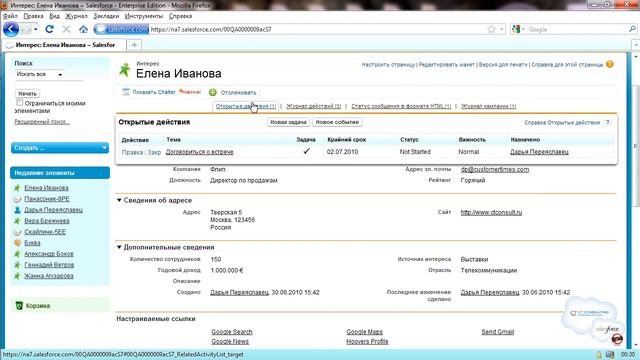Go back with the browser back arrow
This screenshot has width=640, height=360.
point(11,29)
